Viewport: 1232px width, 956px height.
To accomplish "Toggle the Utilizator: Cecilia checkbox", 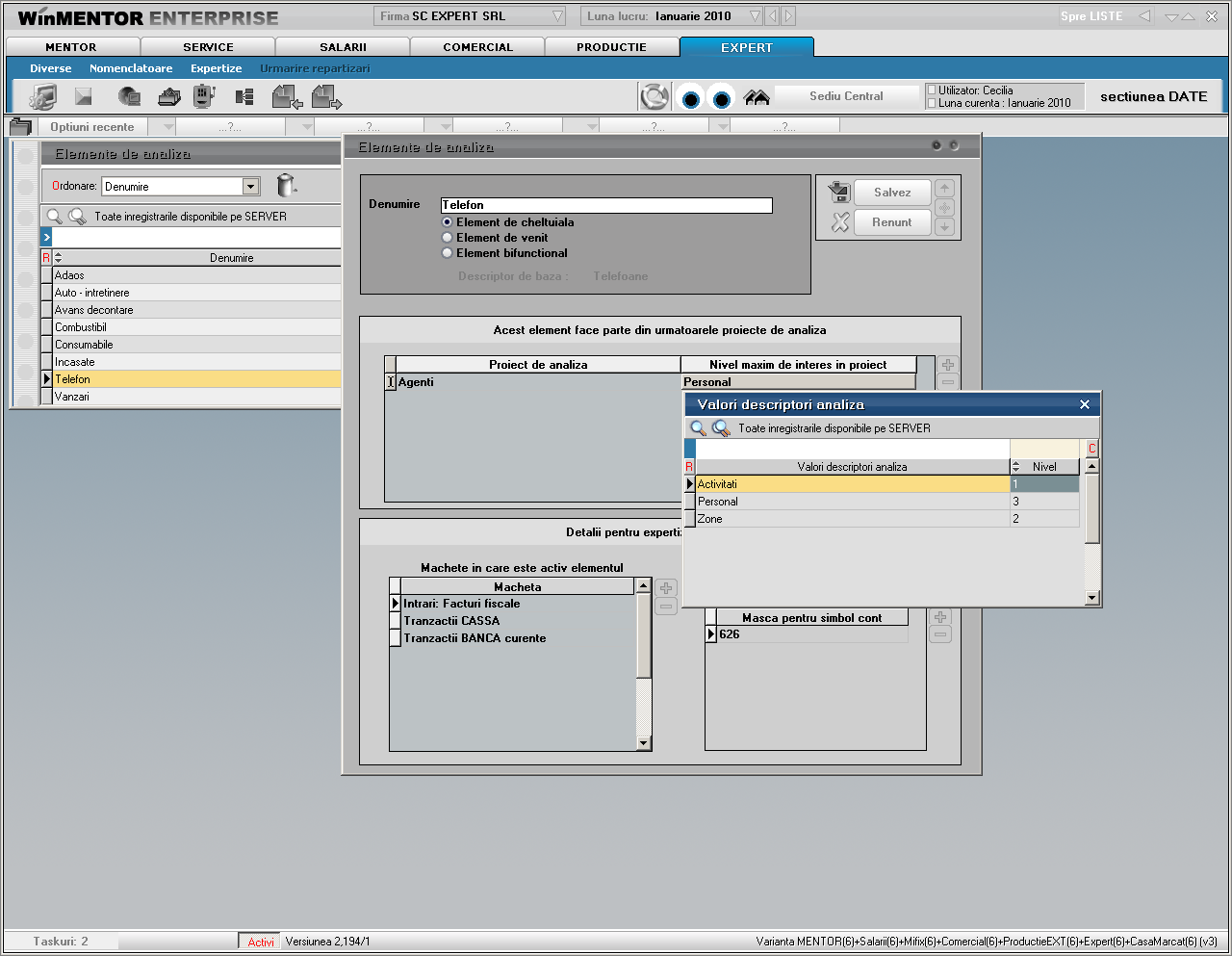I will coord(931,90).
